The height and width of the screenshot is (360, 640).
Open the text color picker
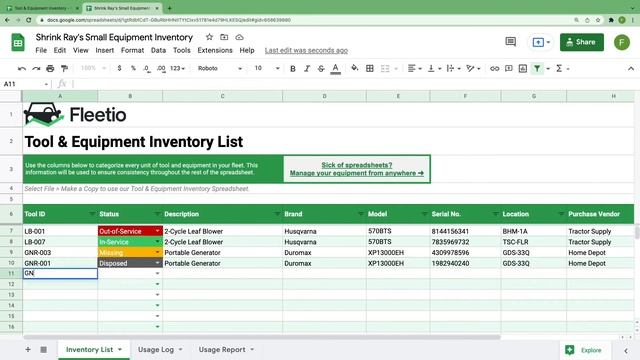(336, 69)
